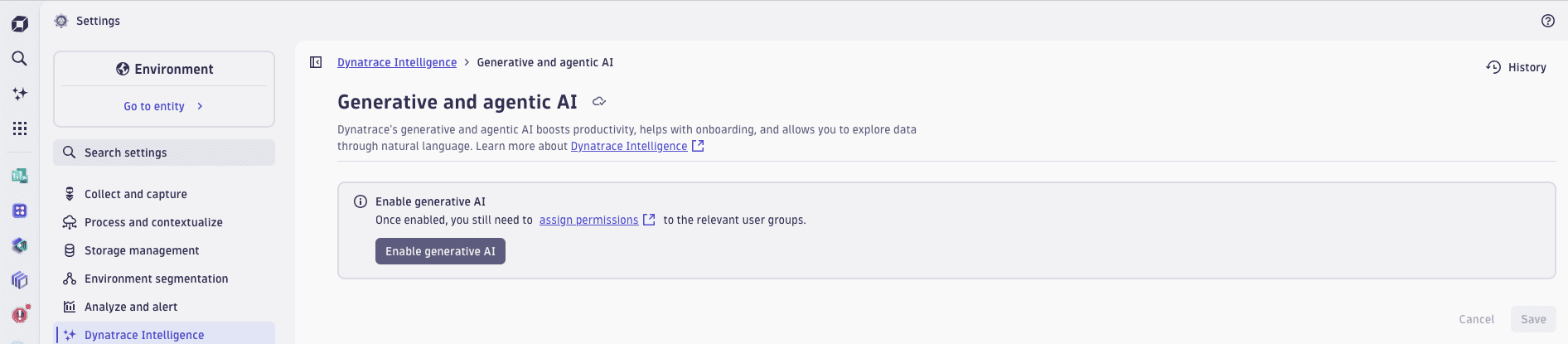
Task: Open the purple dashboards app icon in dock
Action: pos(20,211)
